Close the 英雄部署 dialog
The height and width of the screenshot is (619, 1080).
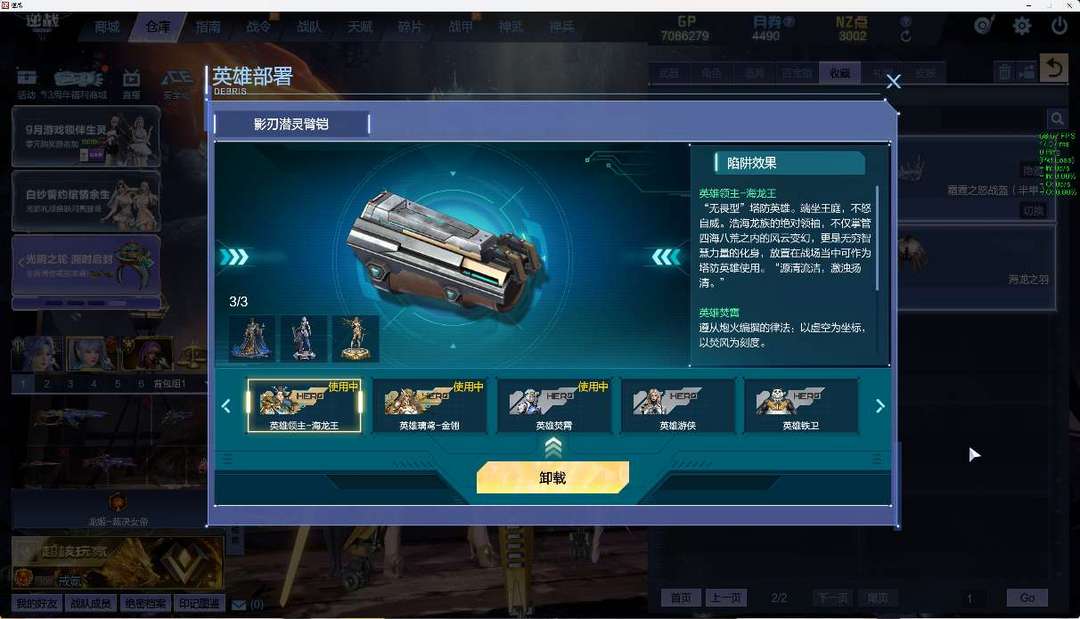point(893,82)
